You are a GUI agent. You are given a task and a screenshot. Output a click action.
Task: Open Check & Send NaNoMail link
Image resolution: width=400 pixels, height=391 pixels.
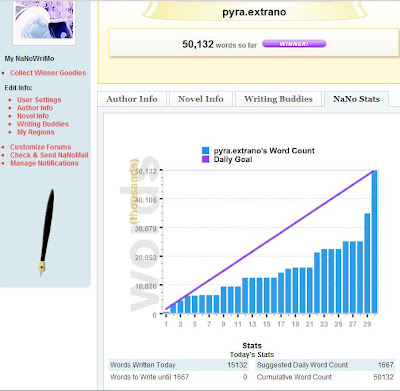[x=49, y=155]
